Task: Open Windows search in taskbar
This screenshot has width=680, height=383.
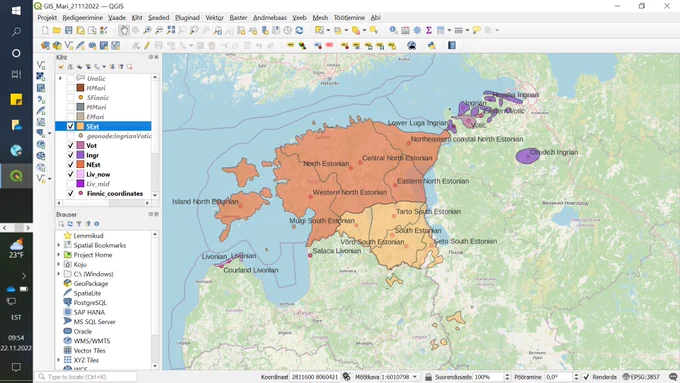Action: [x=16, y=32]
